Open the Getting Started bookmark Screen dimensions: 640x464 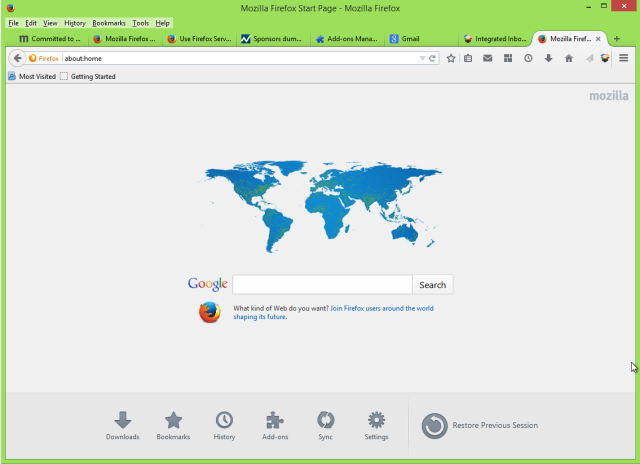click(x=88, y=76)
